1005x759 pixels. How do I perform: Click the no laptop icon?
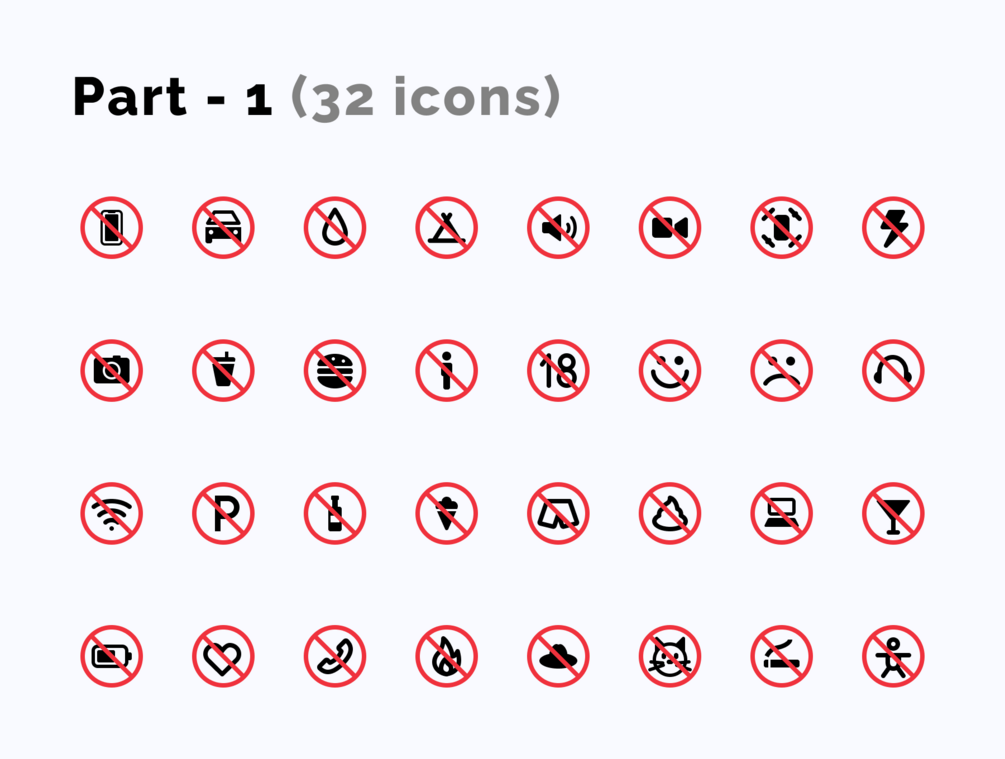pyautogui.click(x=781, y=513)
